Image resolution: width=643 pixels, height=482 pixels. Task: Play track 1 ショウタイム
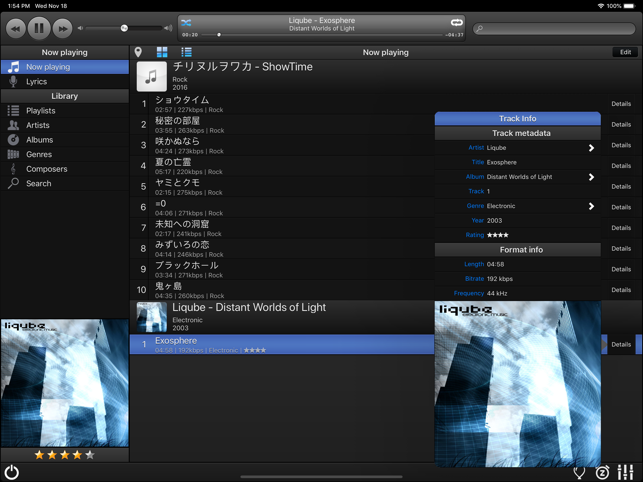coord(283,104)
